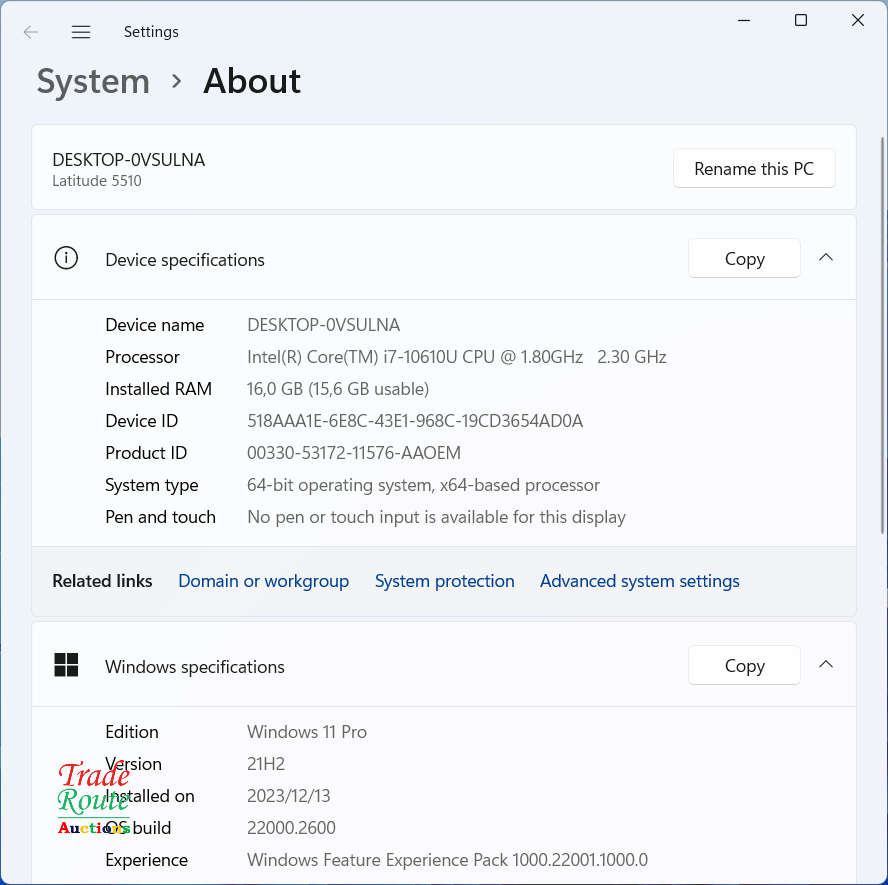Click the About breadcrumb heading
This screenshot has width=888, height=885.
pyautogui.click(x=252, y=81)
